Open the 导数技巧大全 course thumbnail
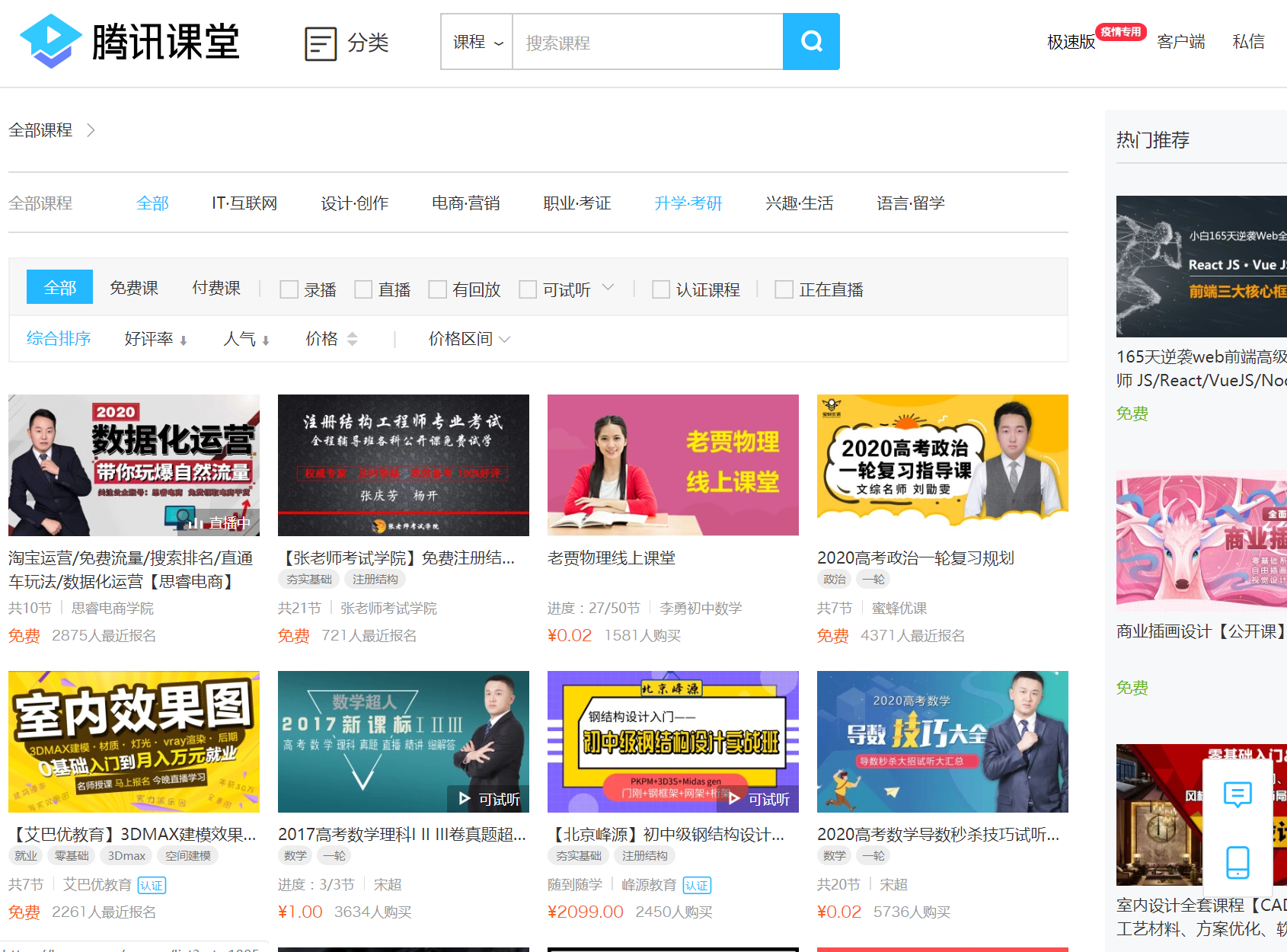This screenshot has width=1287, height=952. 943,742
